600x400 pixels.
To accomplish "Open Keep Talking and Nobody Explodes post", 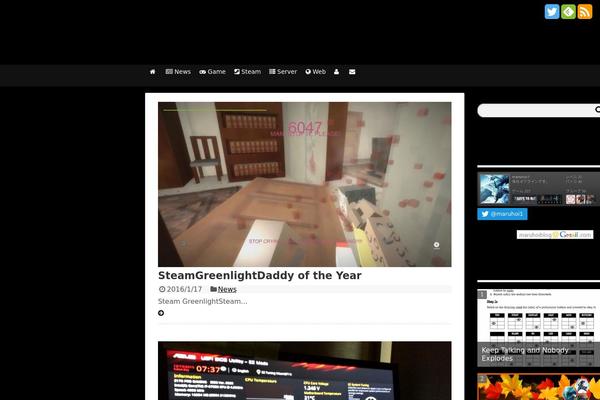I will (539, 328).
